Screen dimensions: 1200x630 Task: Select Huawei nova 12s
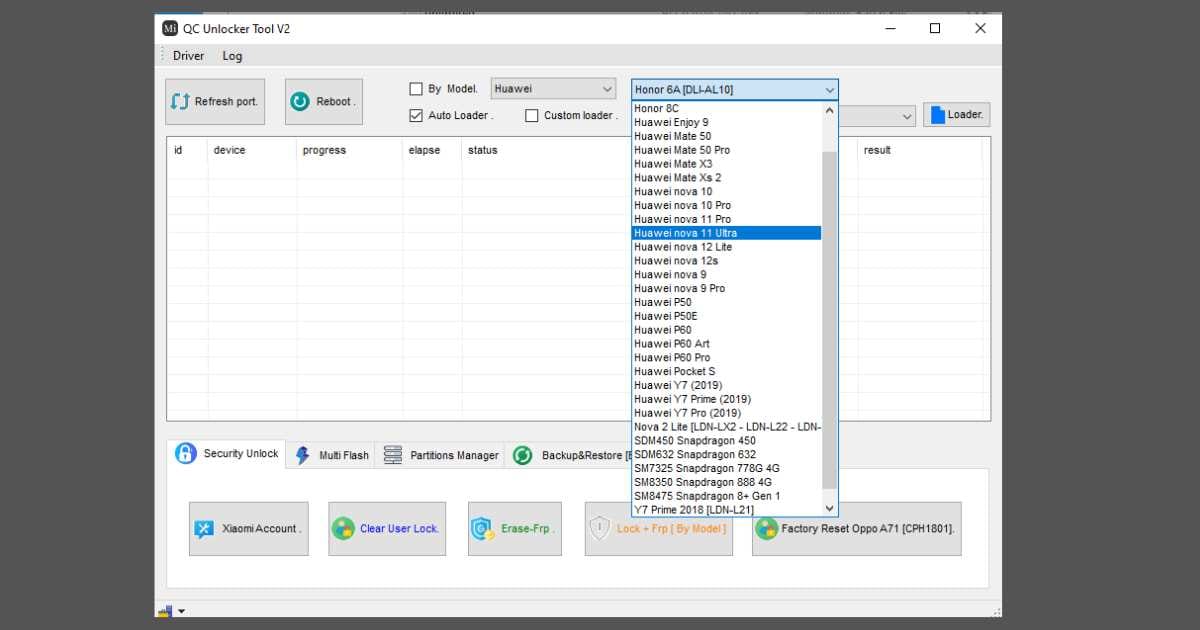coord(726,261)
